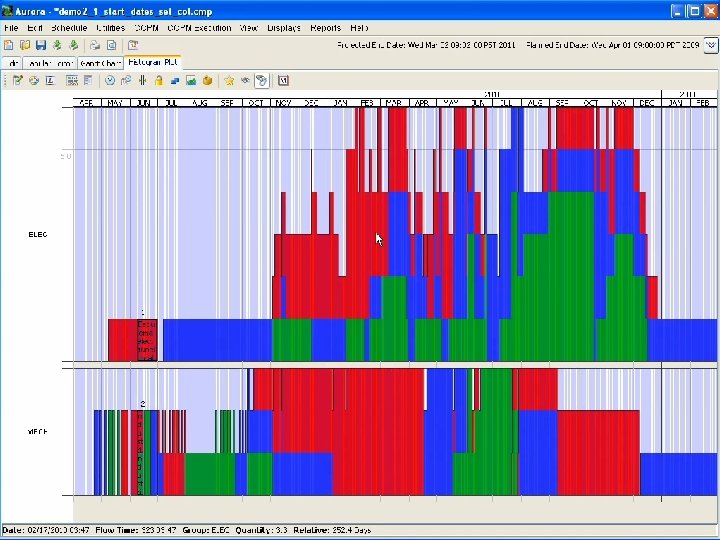Click the final boxed icon in the plot toolbar

pyautogui.click(x=283, y=81)
